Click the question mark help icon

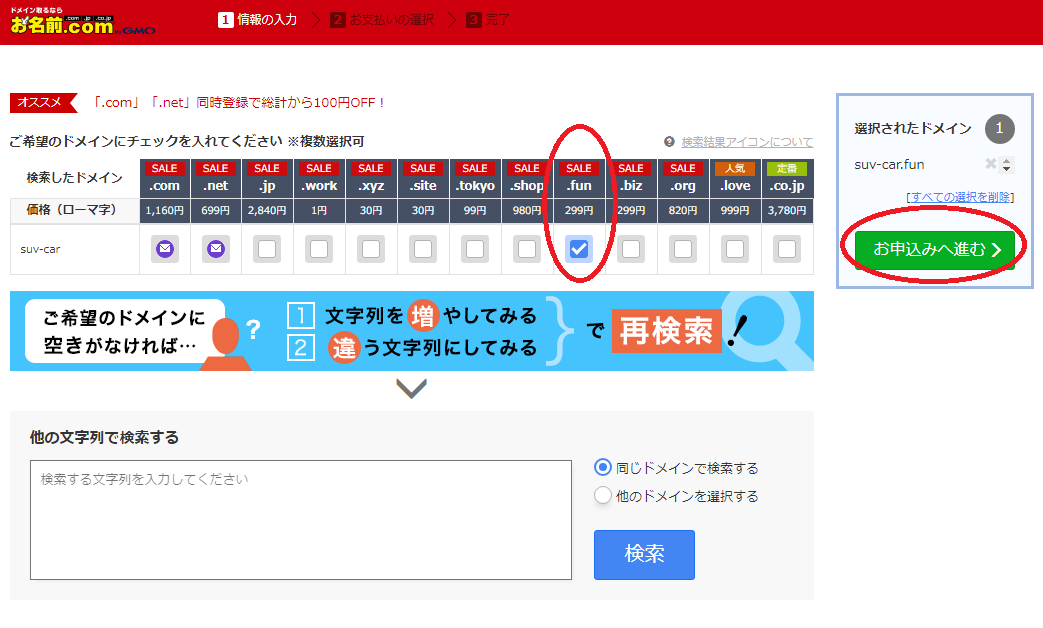tap(670, 142)
